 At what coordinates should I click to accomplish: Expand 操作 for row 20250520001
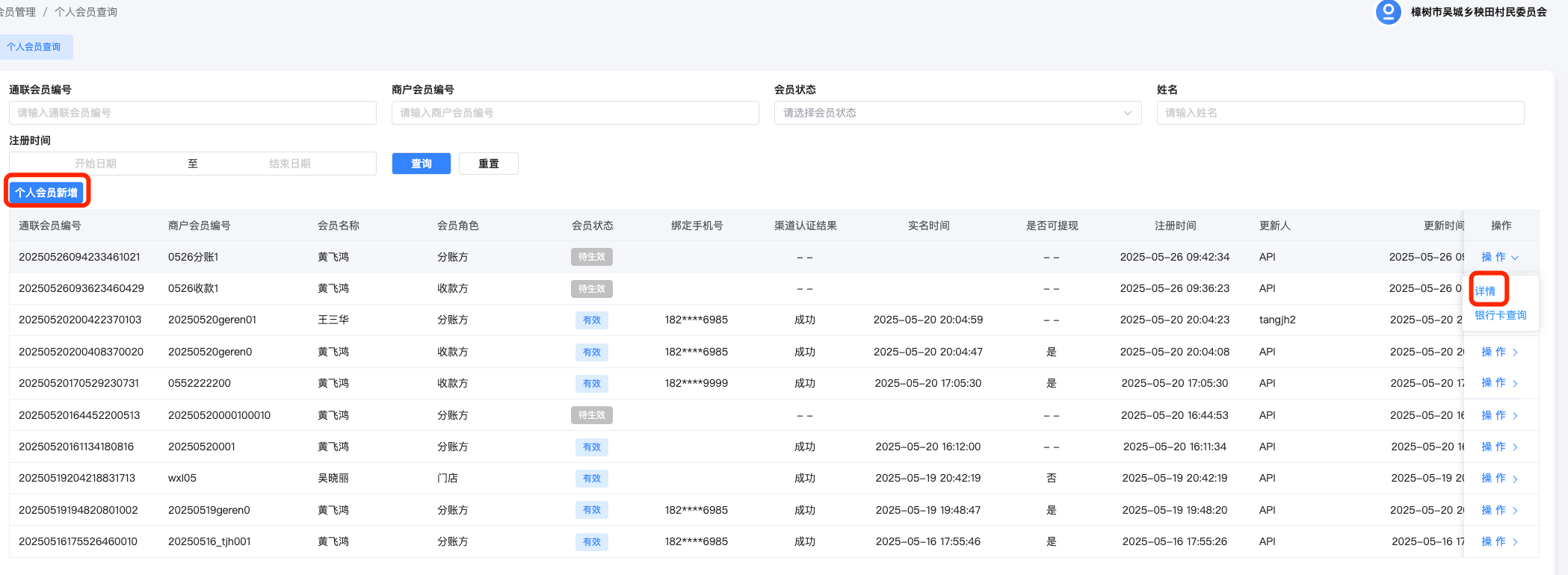pos(1500,447)
